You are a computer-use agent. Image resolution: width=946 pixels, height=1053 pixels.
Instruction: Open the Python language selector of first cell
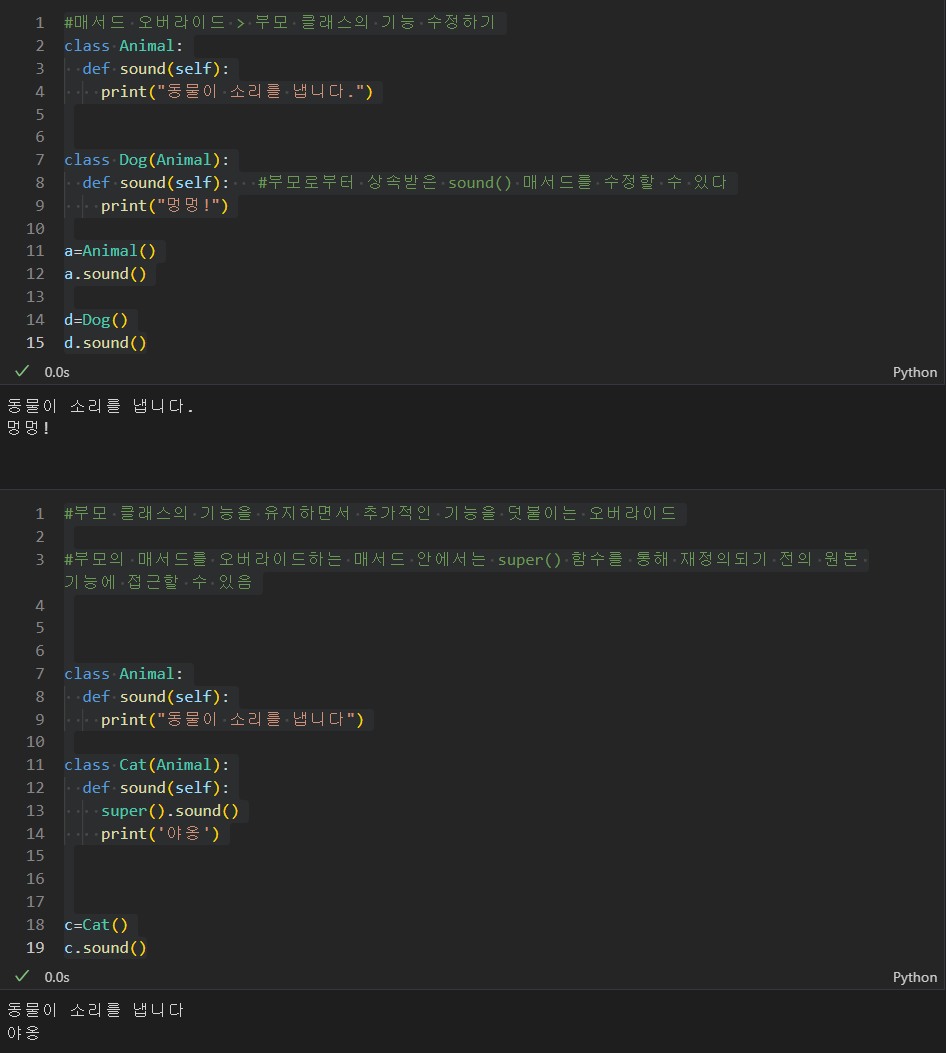pyautogui.click(x=914, y=372)
